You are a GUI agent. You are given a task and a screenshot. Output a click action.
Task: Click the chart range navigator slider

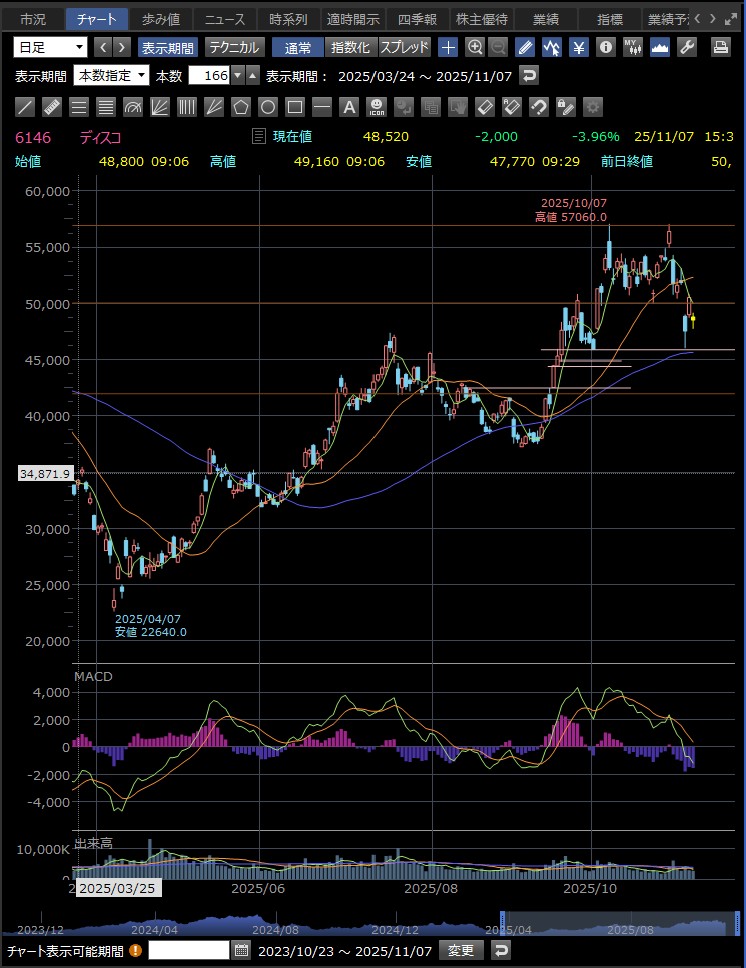point(616,923)
